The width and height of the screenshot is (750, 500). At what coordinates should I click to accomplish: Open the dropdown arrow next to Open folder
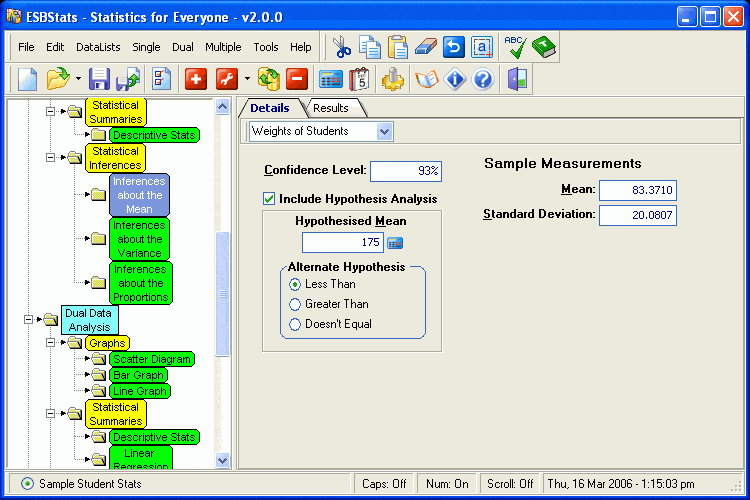(x=78, y=79)
